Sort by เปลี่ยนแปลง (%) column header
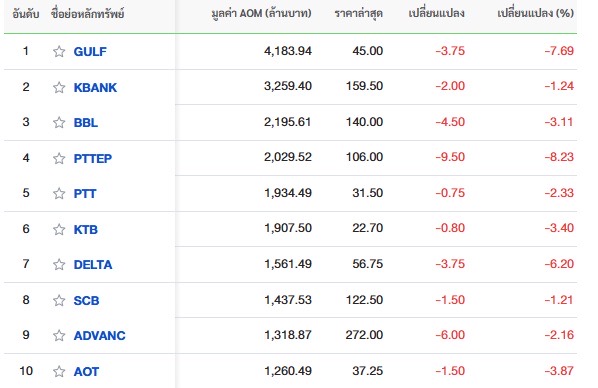 pos(535,13)
